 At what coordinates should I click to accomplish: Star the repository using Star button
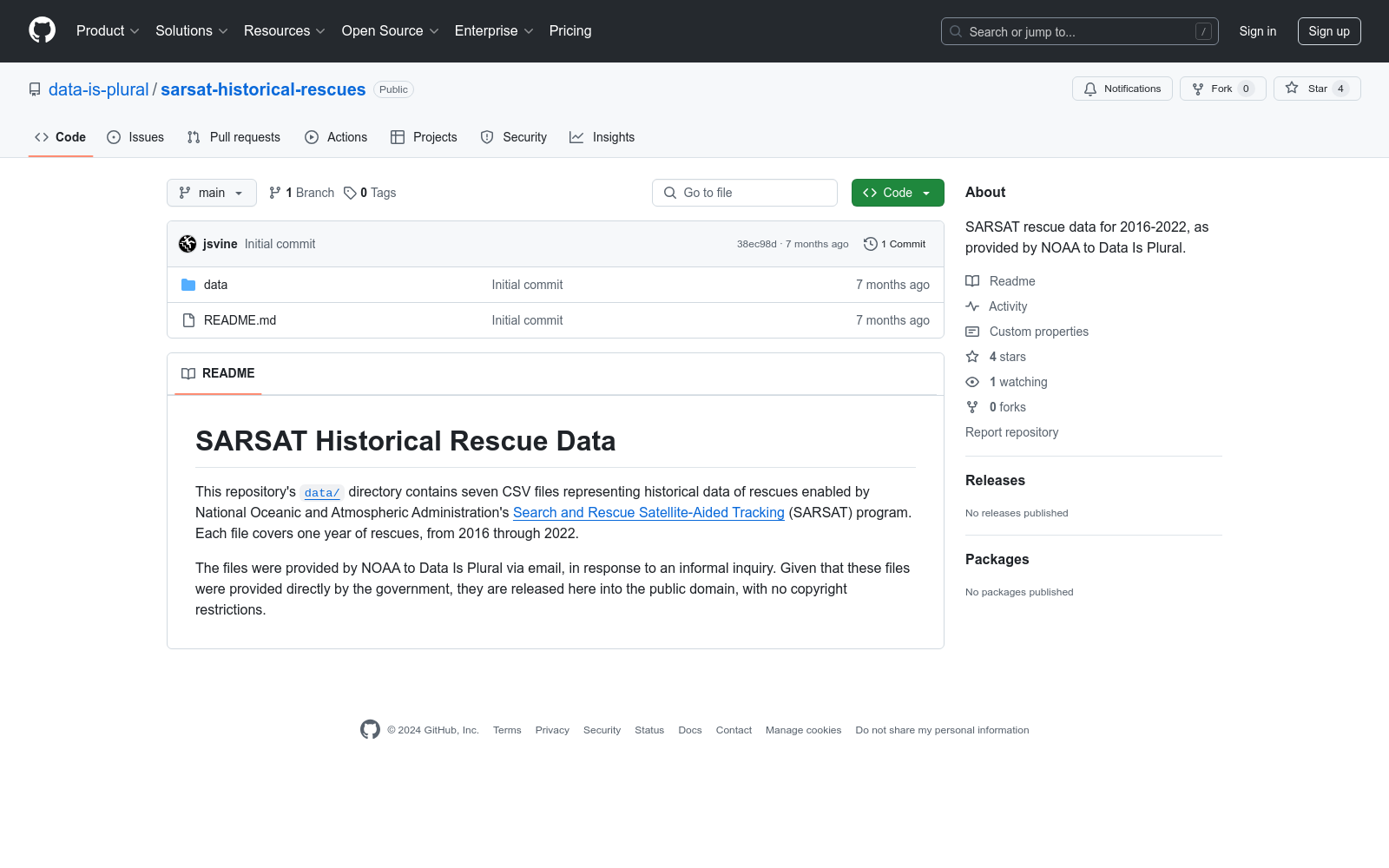coord(1317,89)
